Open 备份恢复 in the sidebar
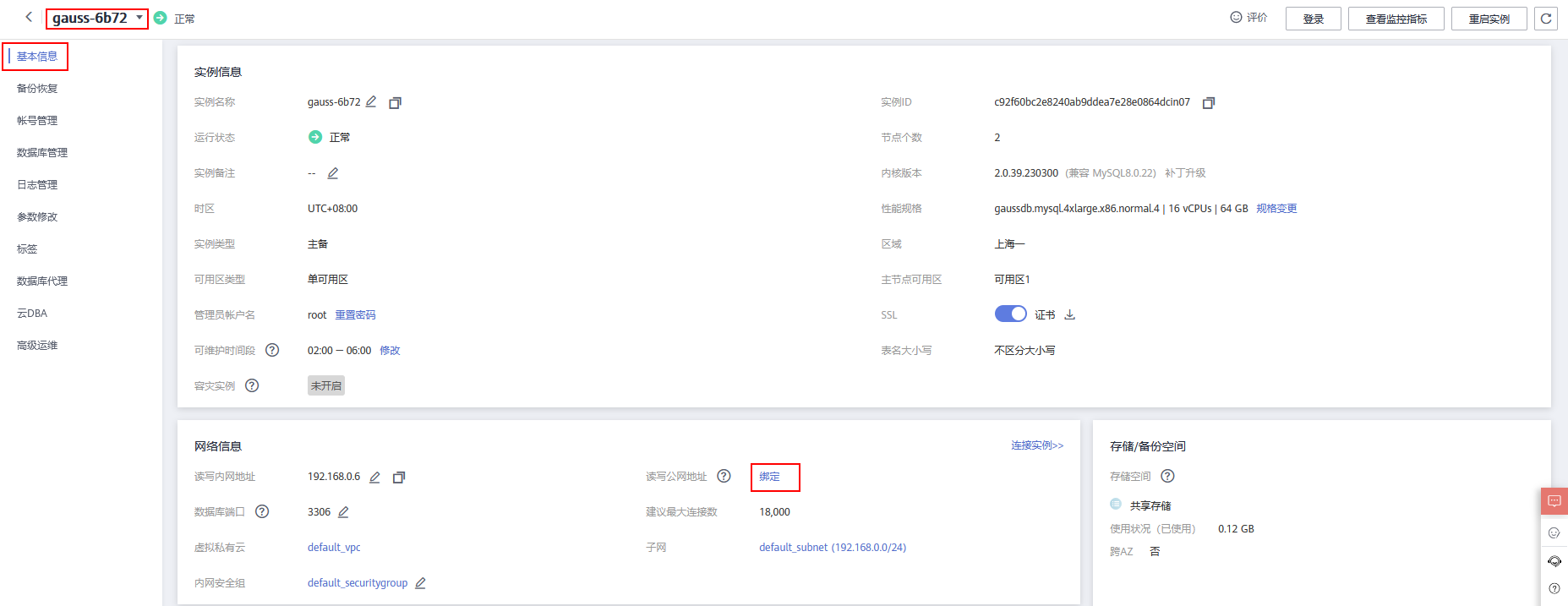The width and height of the screenshot is (1568, 606). (x=37, y=89)
